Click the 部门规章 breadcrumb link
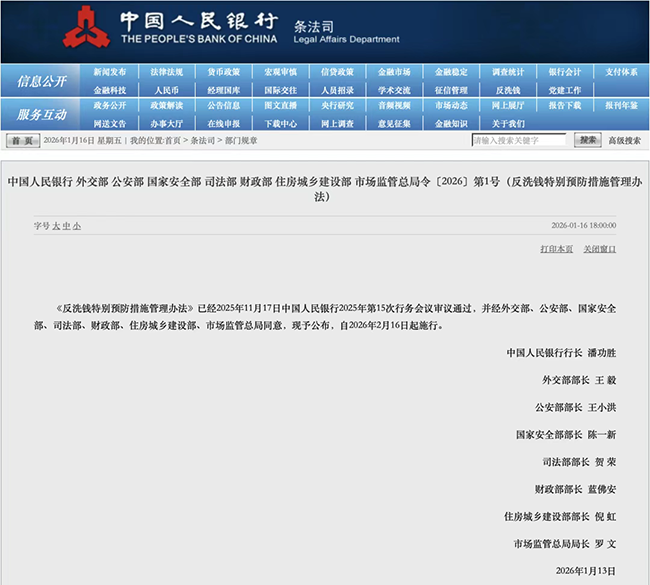650x585 pixels. pyautogui.click(x=241, y=141)
